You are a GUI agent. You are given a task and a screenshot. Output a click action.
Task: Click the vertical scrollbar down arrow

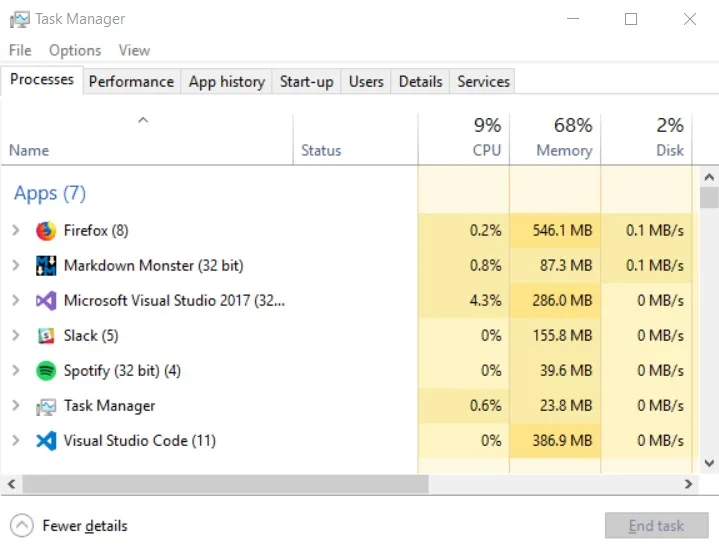click(x=709, y=463)
